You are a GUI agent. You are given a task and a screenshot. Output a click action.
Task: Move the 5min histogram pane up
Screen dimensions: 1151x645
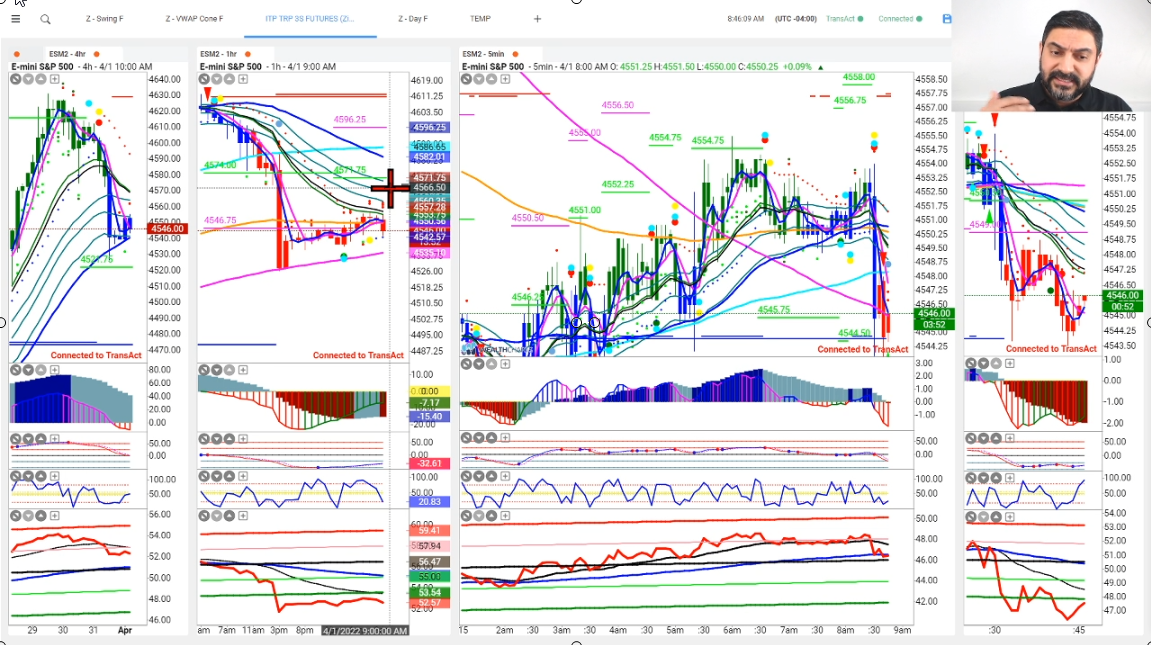click(x=491, y=364)
